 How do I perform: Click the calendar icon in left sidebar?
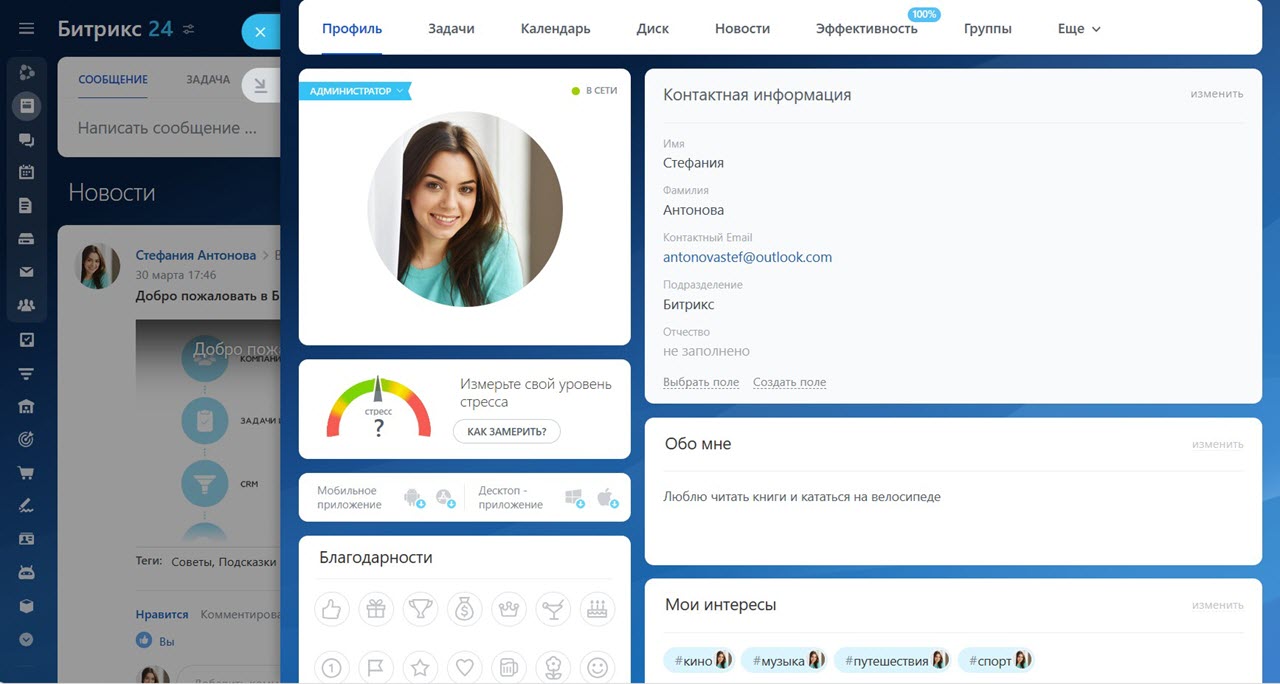pos(27,172)
